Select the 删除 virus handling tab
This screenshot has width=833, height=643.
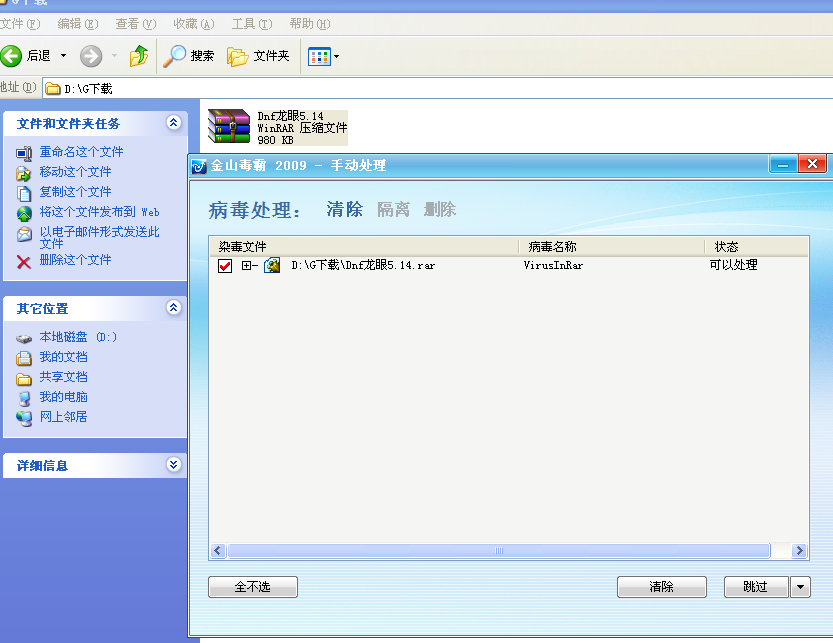[x=440, y=209]
